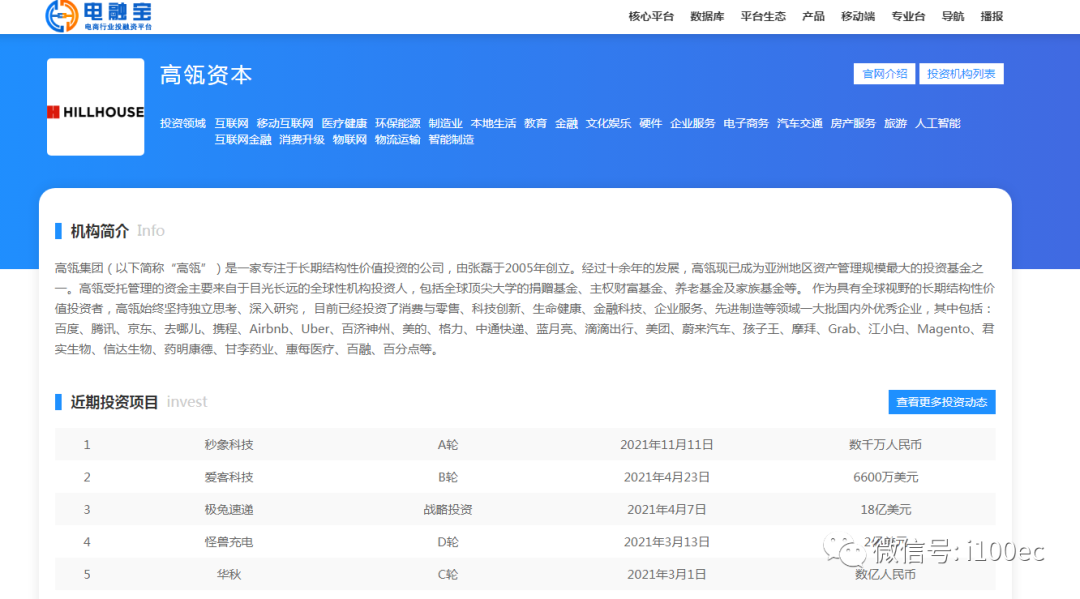Open the 移动端 menu
1080x599 pixels.
858,17
